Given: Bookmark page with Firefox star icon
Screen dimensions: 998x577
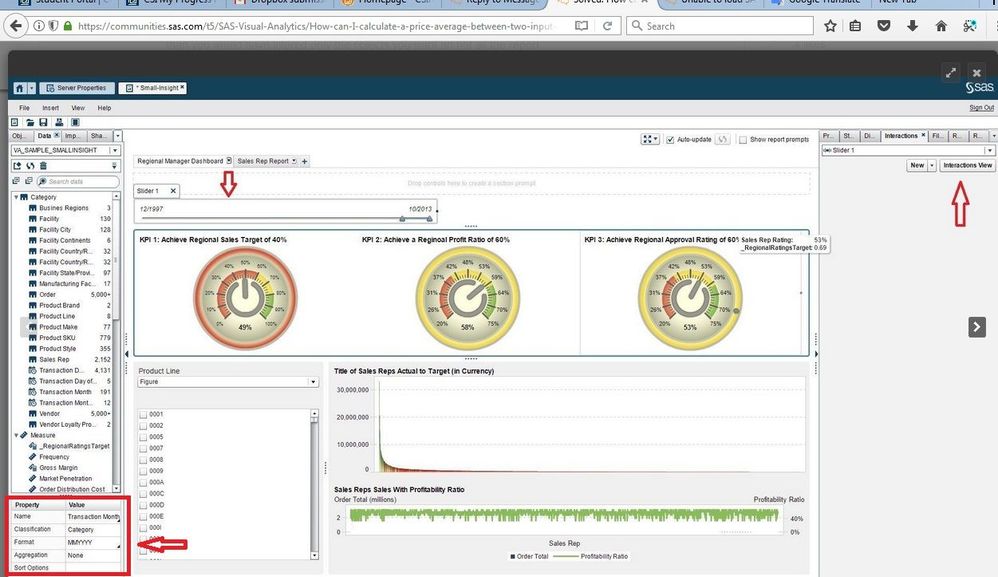Looking at the screenshot, I should click(x=830, y=26).
